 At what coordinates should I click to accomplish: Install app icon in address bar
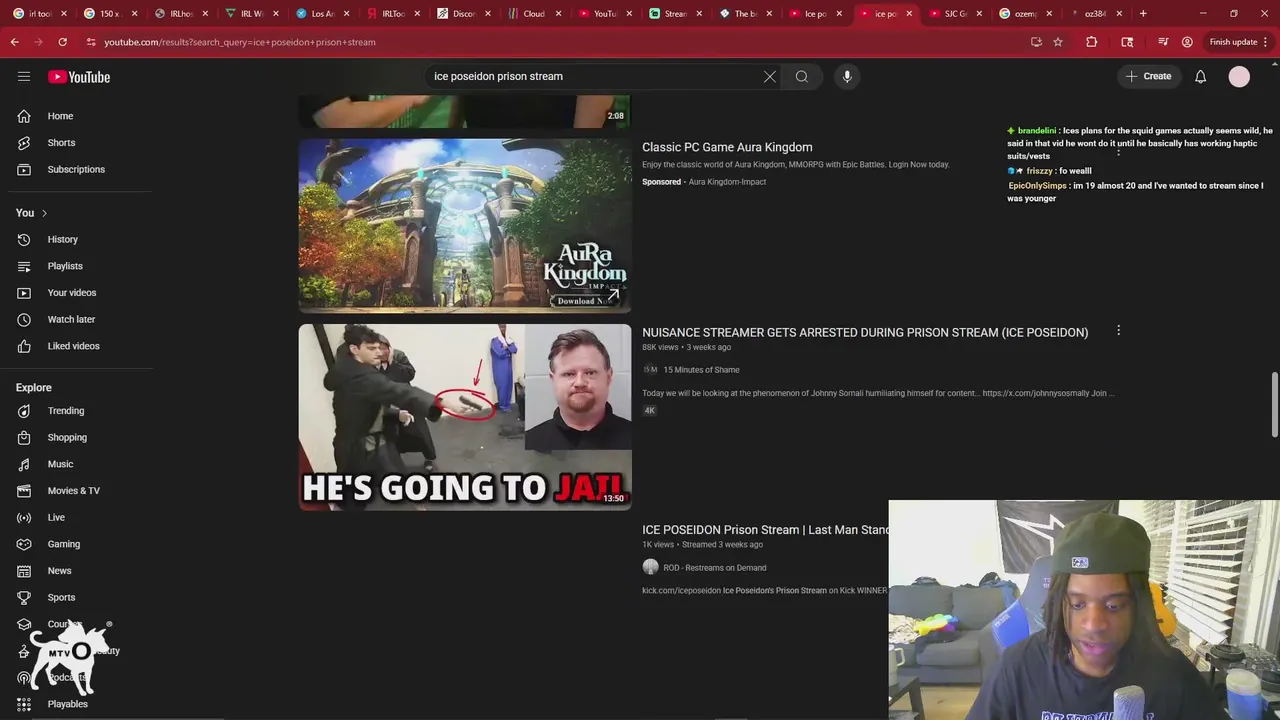(x=1036, y=42)
